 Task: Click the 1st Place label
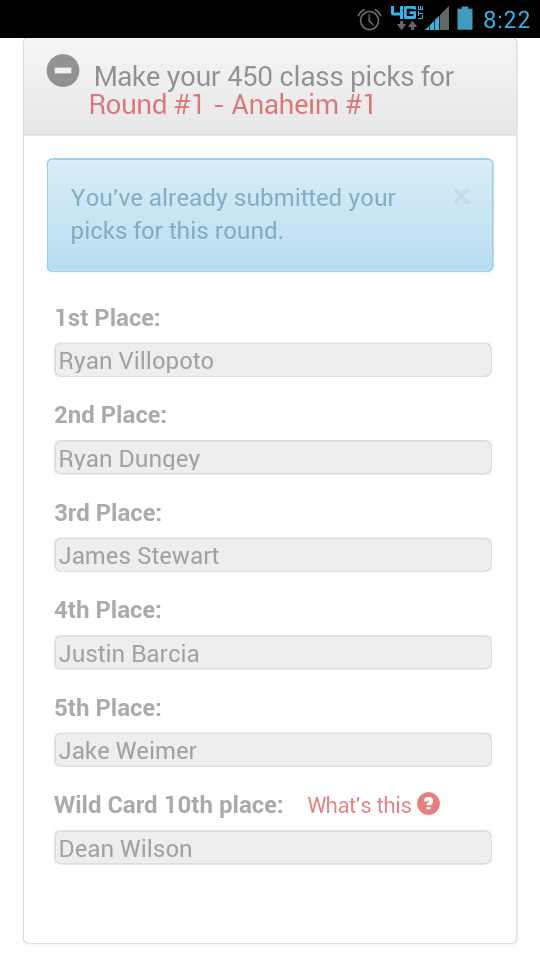coord(107,318)
